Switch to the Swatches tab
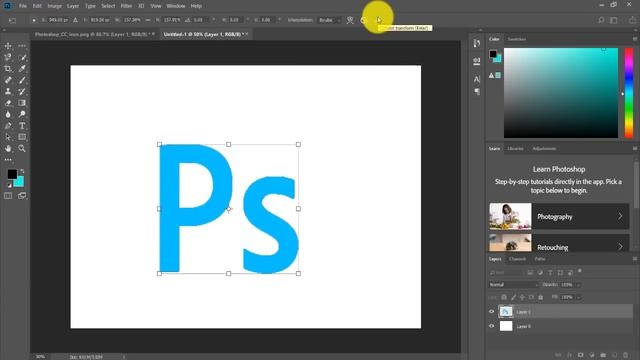This screenshot has width=640, height=360. point(517,39)
